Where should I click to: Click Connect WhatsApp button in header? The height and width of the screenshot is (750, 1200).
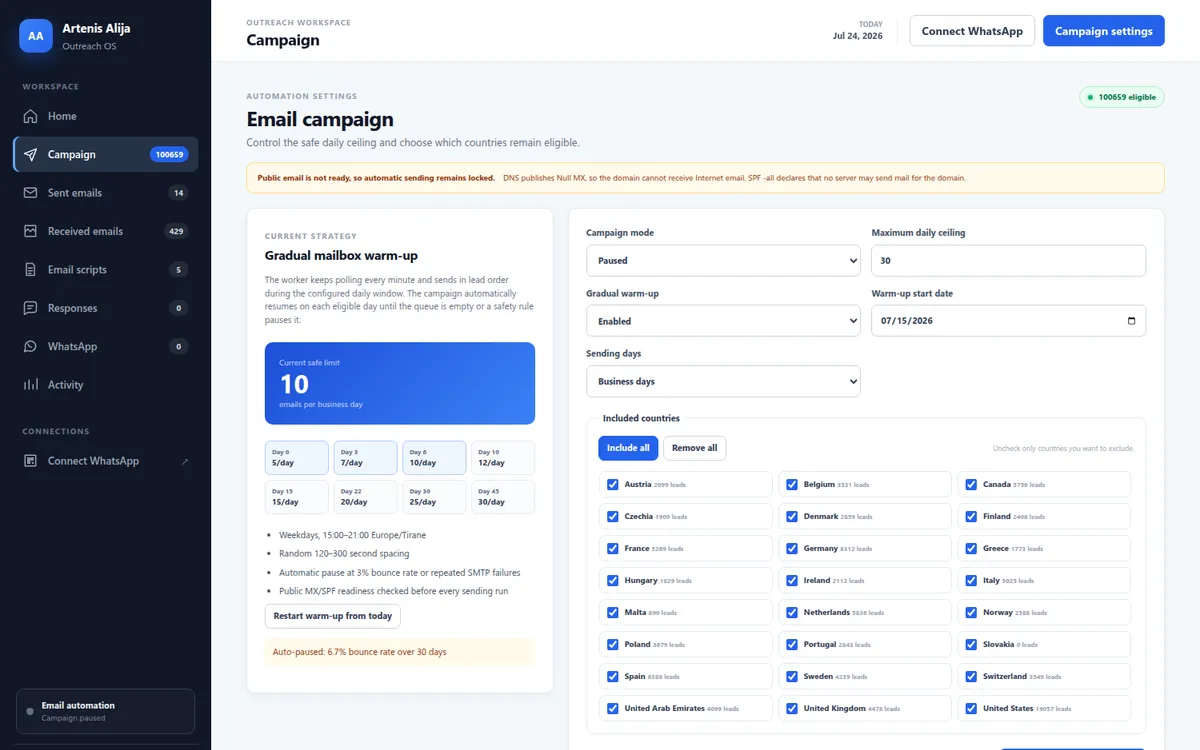point(972,31)
